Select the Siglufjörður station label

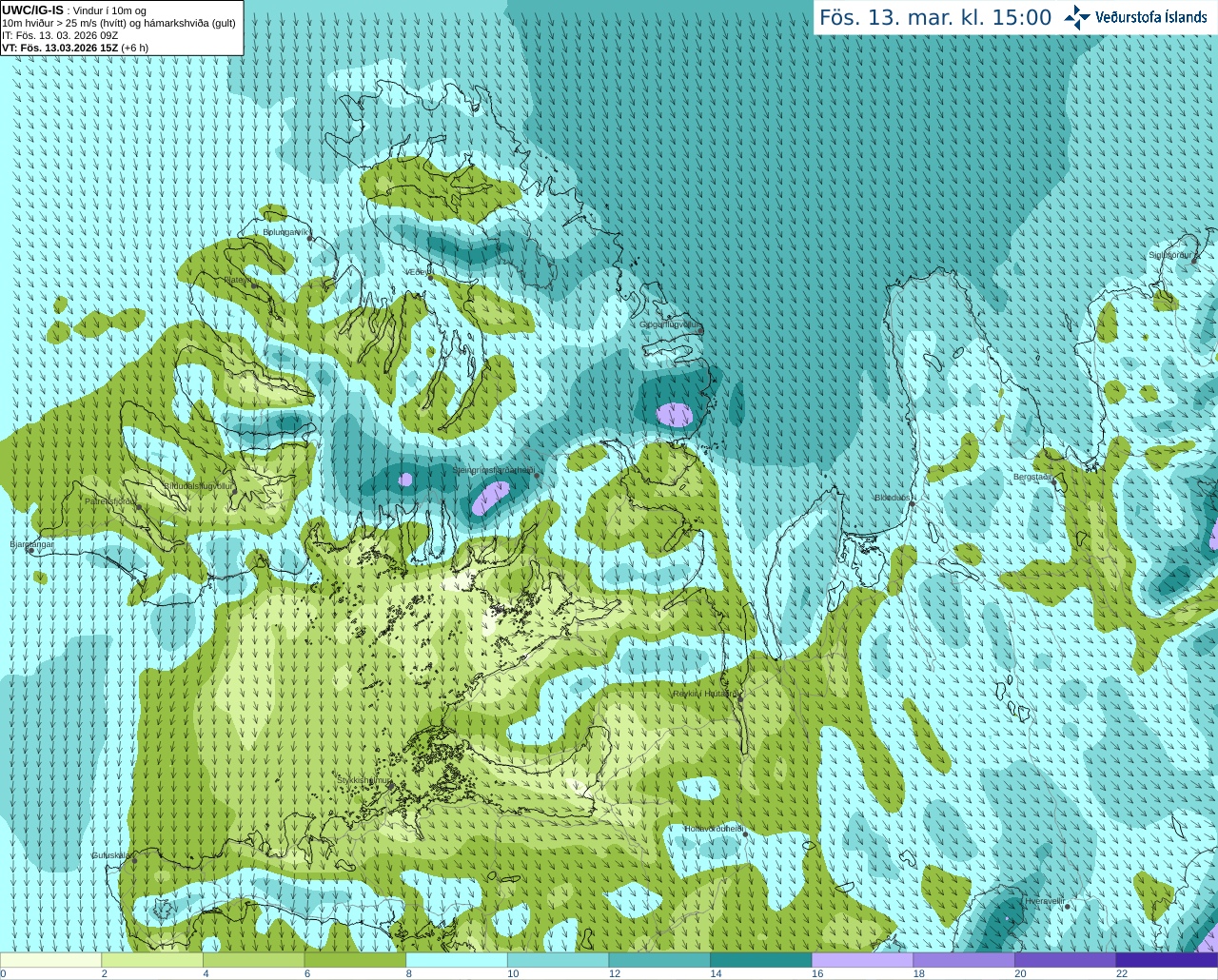[x=1169, y=255]
